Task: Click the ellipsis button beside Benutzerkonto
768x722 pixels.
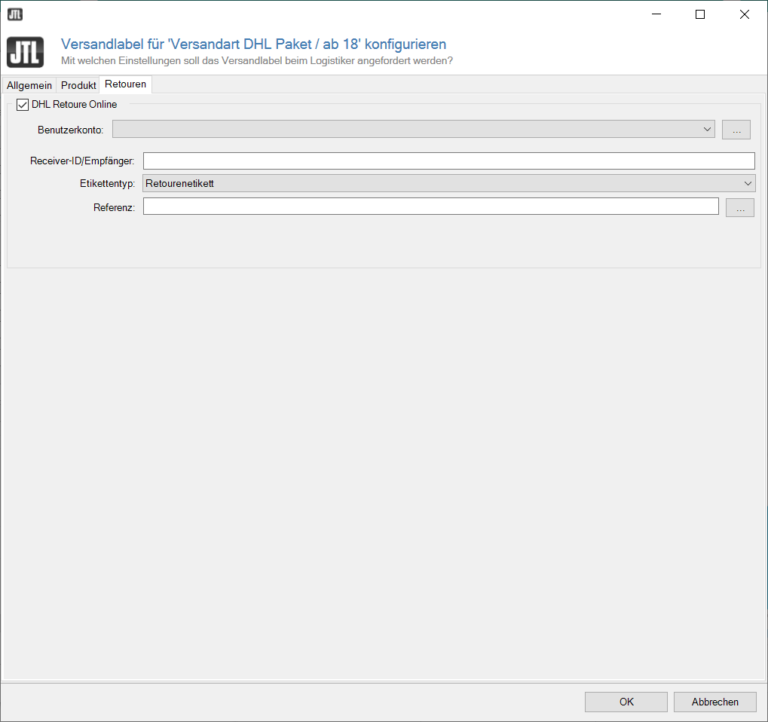Action: coord(739,129)
